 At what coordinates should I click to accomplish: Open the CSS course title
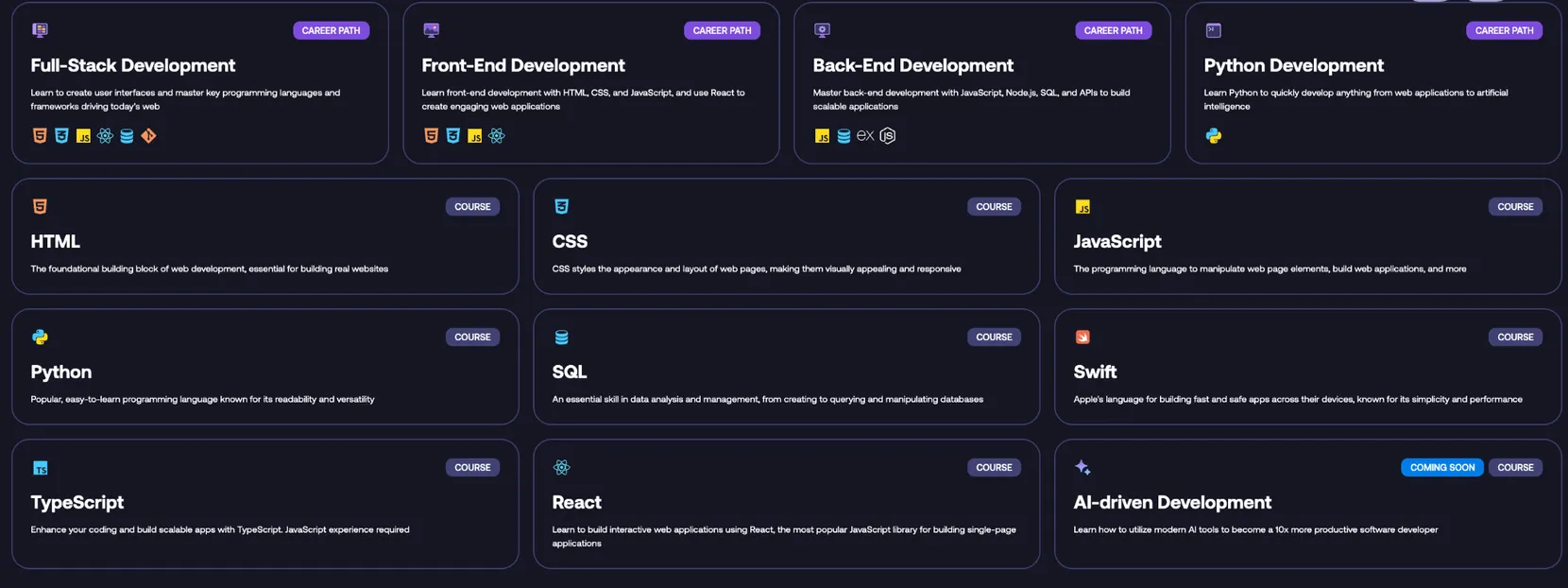(x=570, y=241)
